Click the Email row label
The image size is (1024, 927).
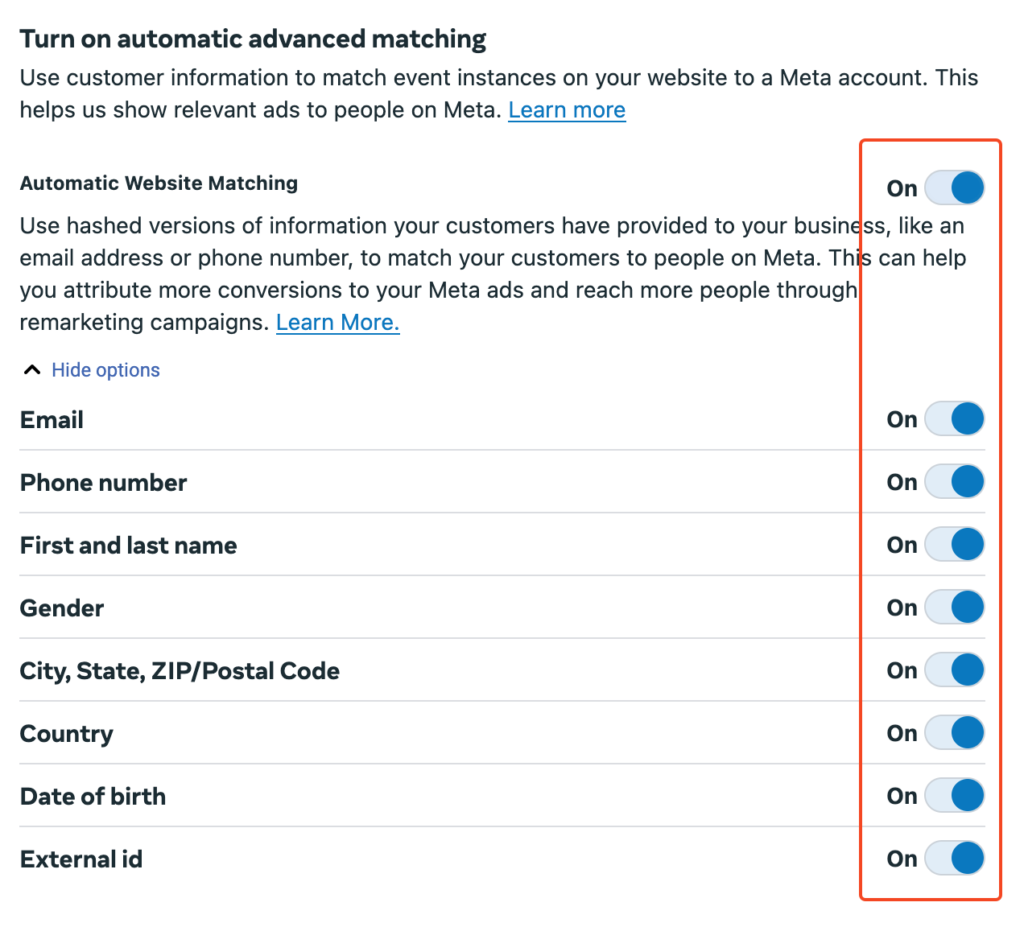click(51, 419)
